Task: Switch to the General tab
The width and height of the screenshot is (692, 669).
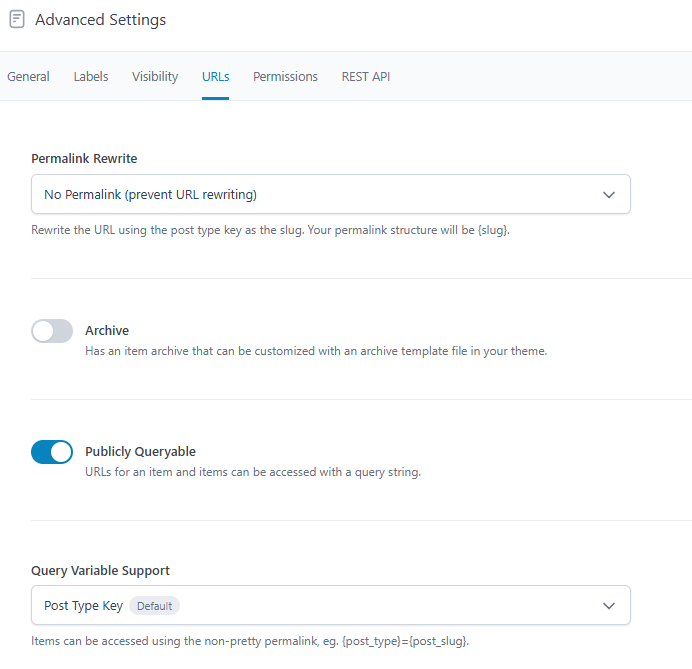Action: click(x=28, y=76)
